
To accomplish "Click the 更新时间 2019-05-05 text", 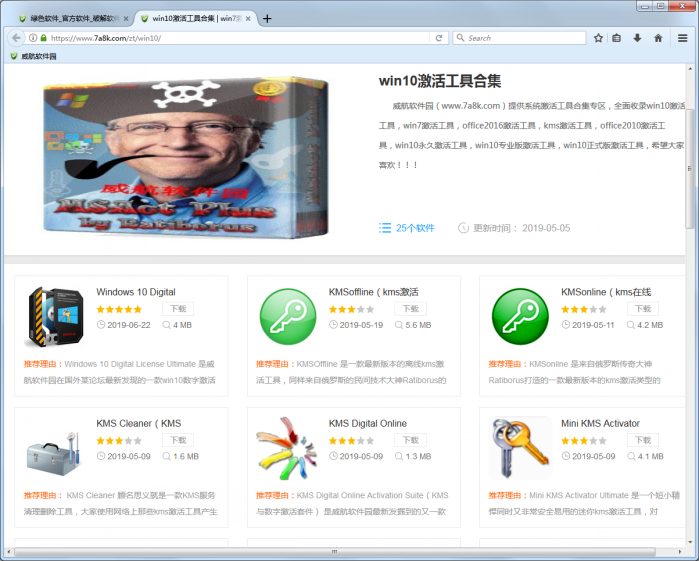I will (x=521, y=228).
